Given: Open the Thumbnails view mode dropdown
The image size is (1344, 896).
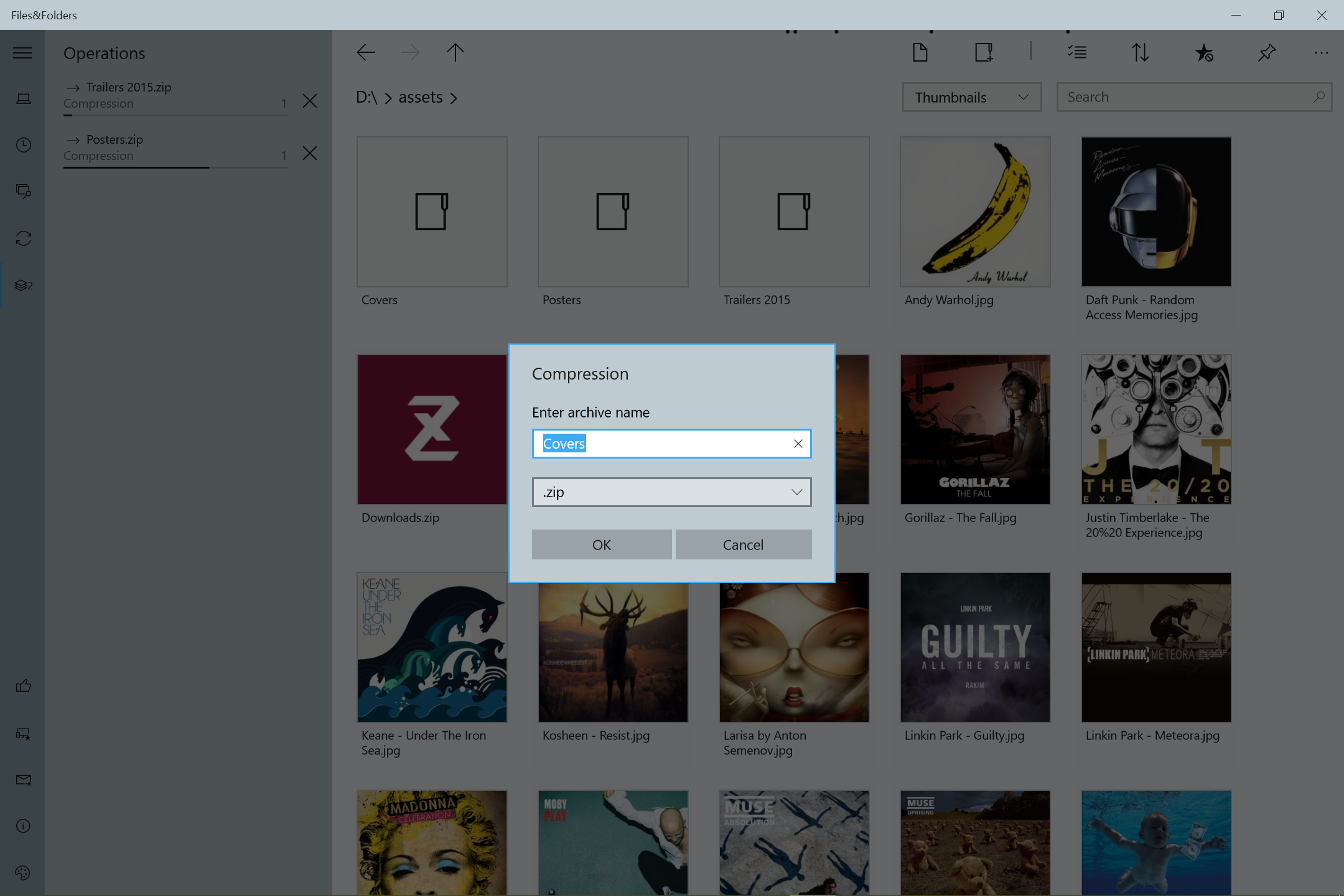Looking at the screenshot, I should (972, 98).
